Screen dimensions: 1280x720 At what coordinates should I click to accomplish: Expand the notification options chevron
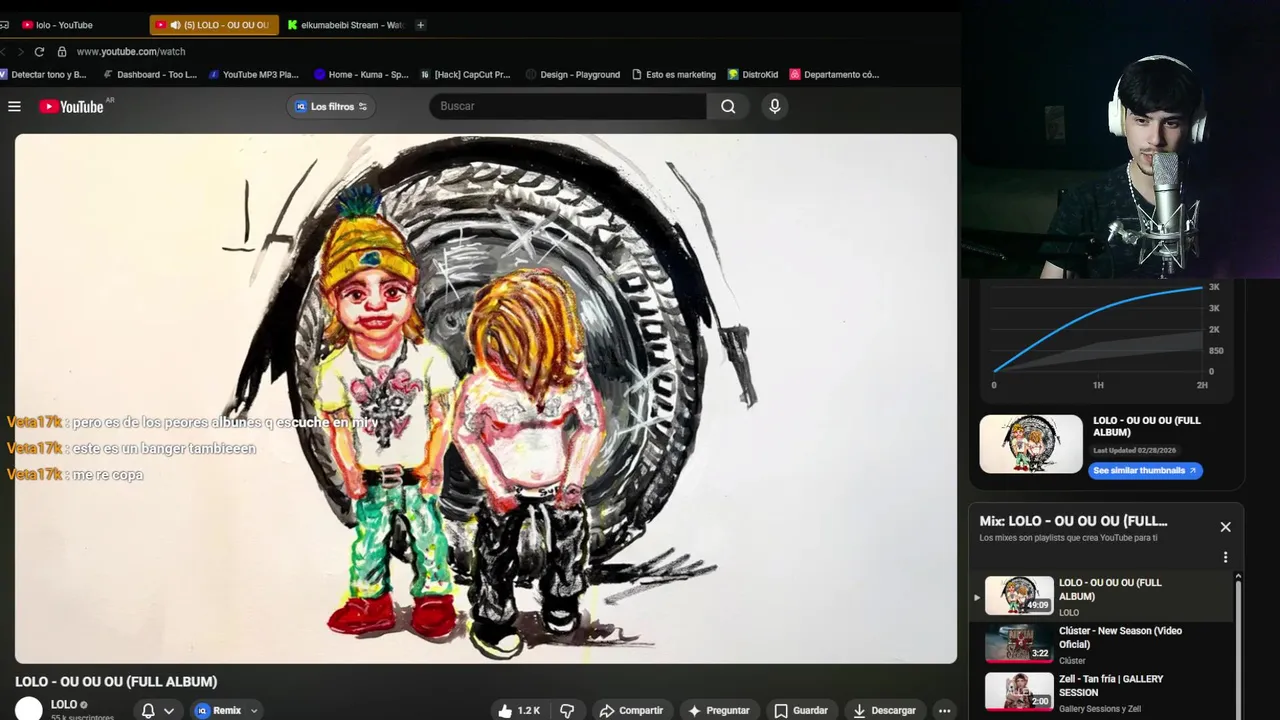point(169,711)
